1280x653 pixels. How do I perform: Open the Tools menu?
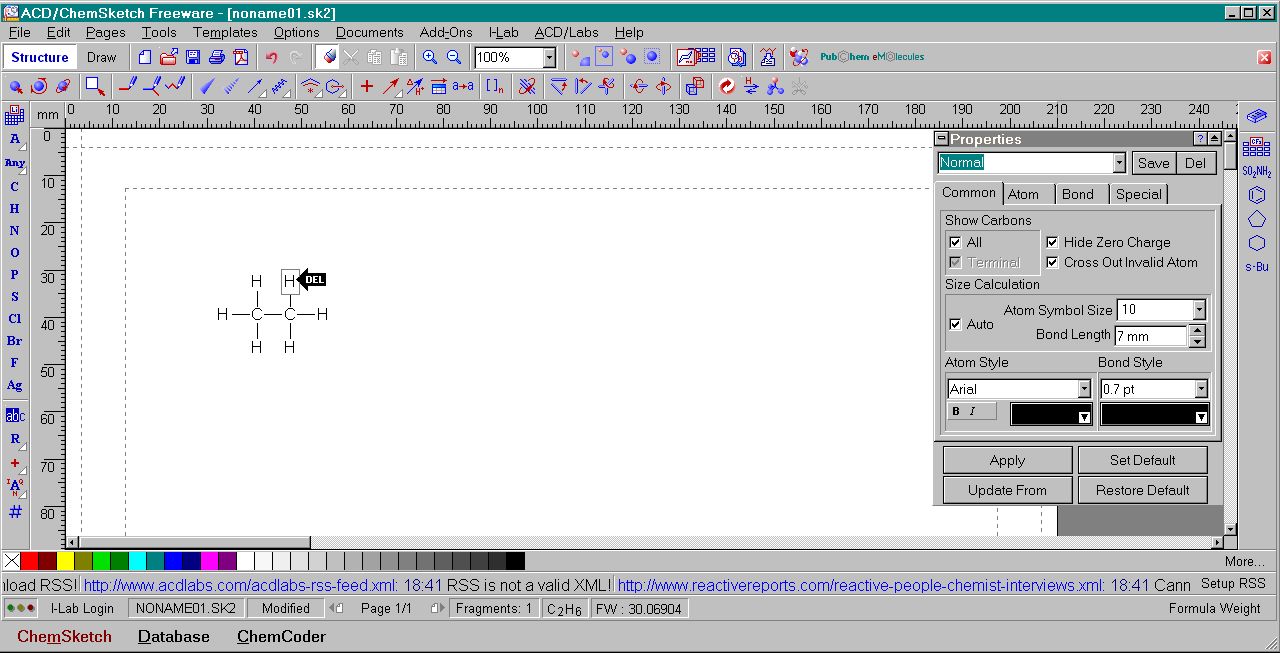point(159,32)
